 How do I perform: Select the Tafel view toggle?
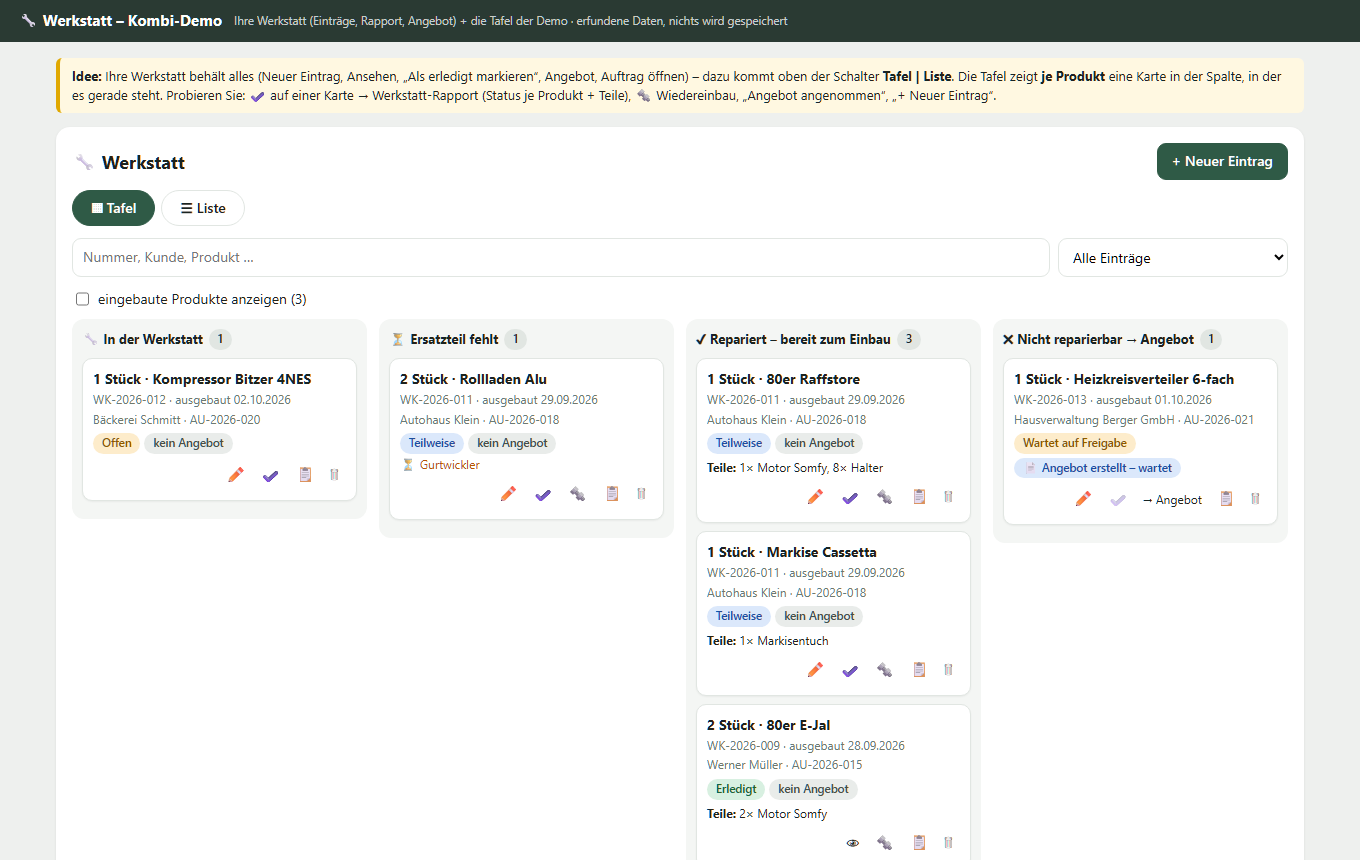pyautogui.click(x=114, y=208)
